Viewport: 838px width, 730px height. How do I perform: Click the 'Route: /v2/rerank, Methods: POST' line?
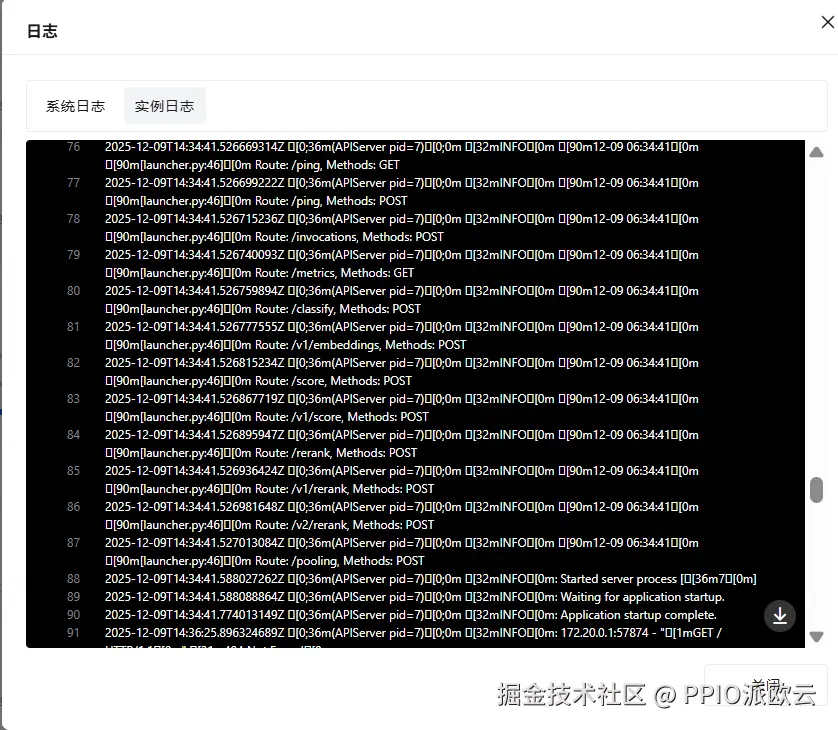[344, 525]
